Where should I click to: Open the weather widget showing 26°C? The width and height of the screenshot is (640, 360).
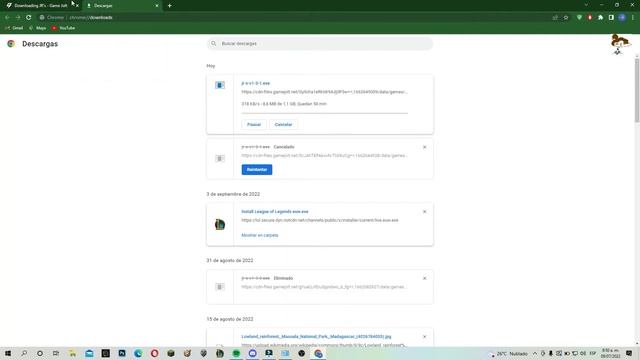[509, 353]
